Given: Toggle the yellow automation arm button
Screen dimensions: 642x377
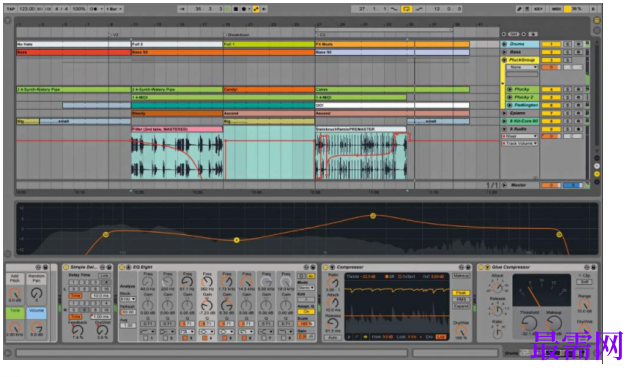Looking at the screenshot, I should [256, 9].
